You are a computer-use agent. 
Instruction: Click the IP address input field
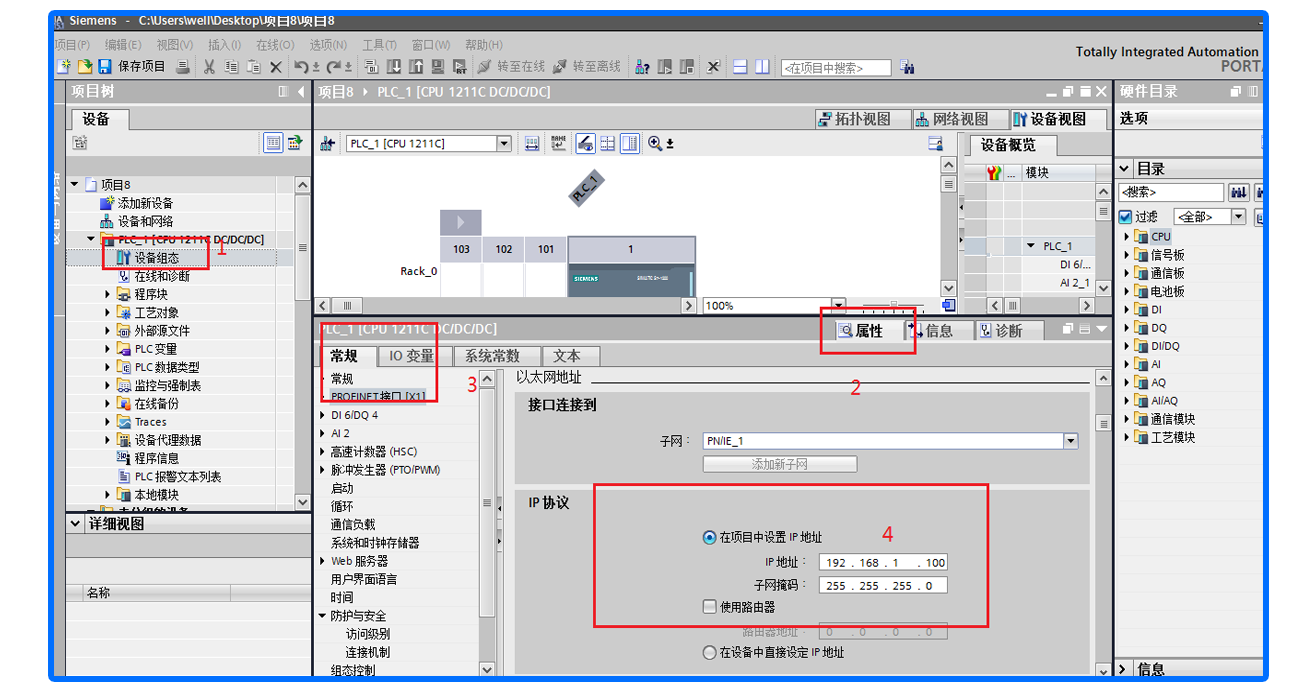(883, 562)
